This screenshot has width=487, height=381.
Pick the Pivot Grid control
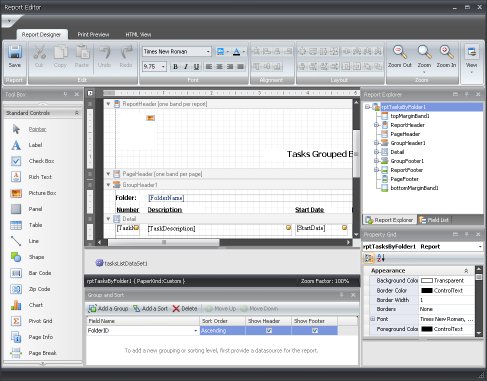tap(16, 321)
